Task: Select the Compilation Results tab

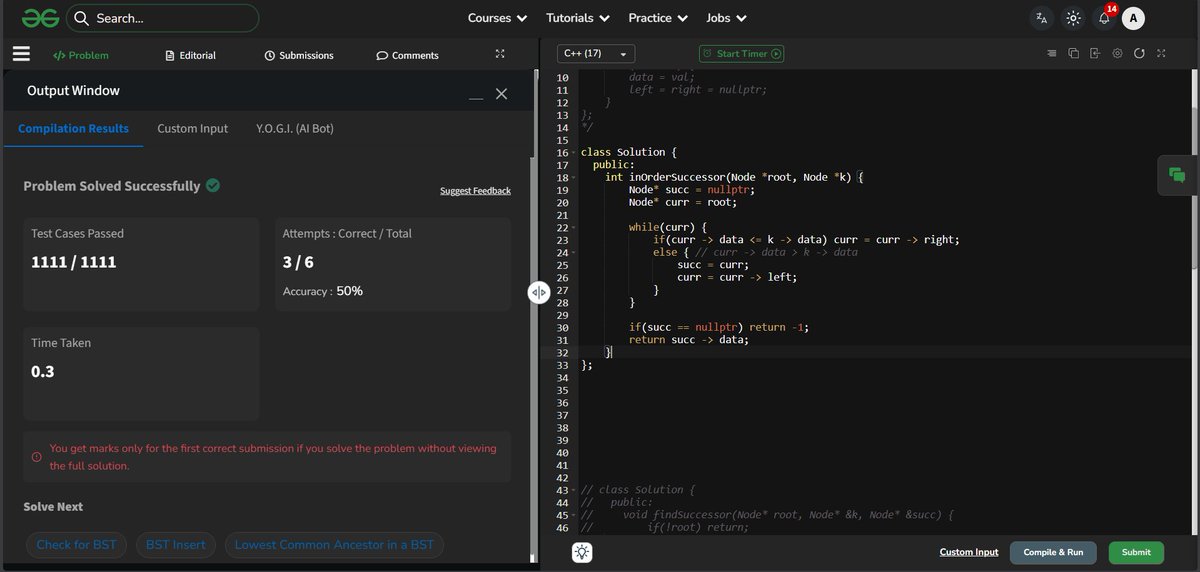Action: (73, 129)
